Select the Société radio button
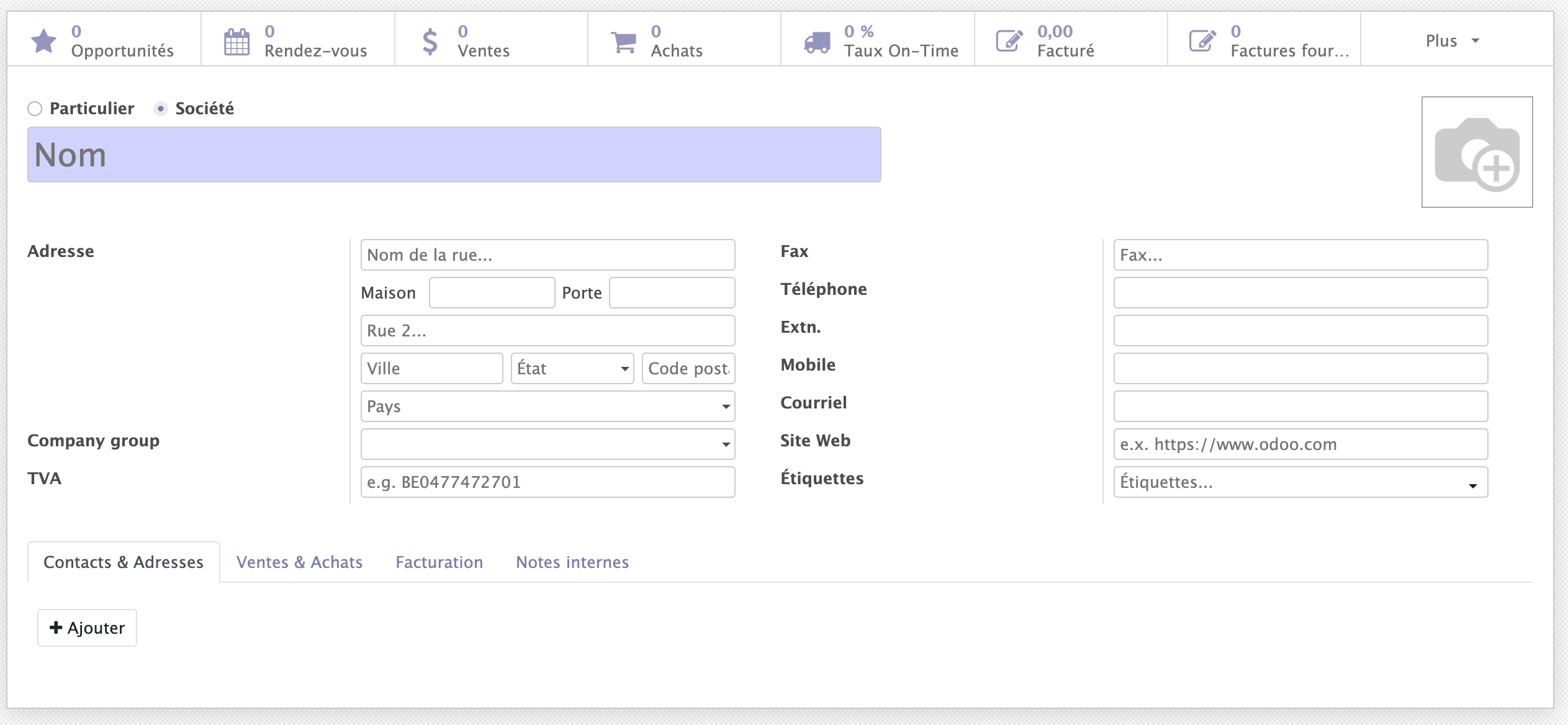The height and width of the screenshot is (725, 1568). pos(161,109)
